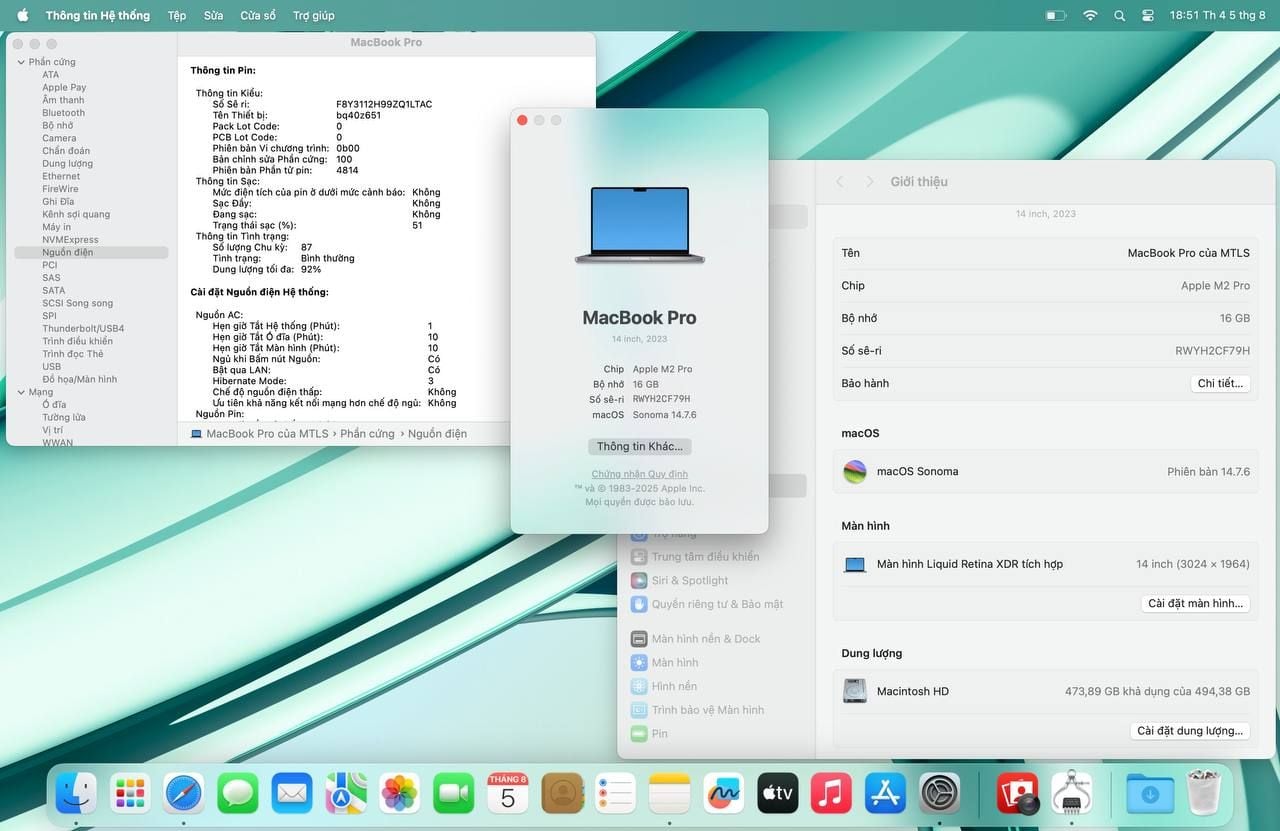Image resolution: width=1280 pixels, height=831 pixels.
Task: Click the battery icon in the menu bar
Action: pyautogui.click(x=1056, y=15)
